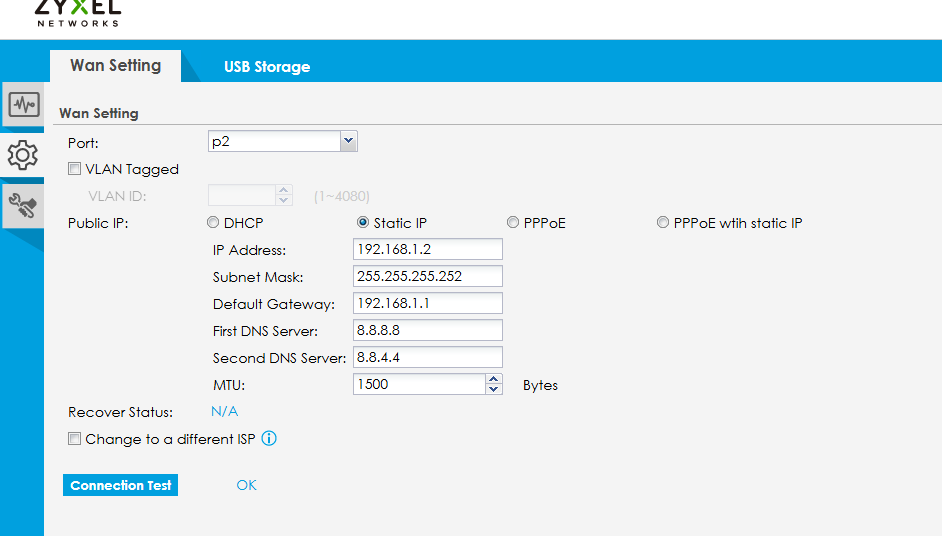
Task: Click the Zyxel Networks logo
Action: click(x=78, y=13)
